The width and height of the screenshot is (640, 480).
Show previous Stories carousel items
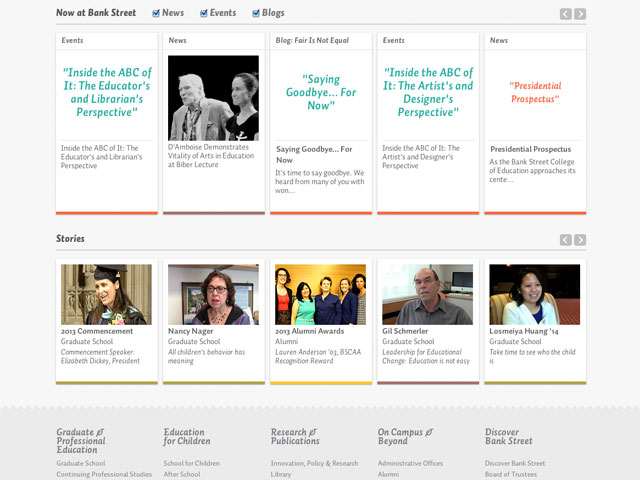point(565,240)
